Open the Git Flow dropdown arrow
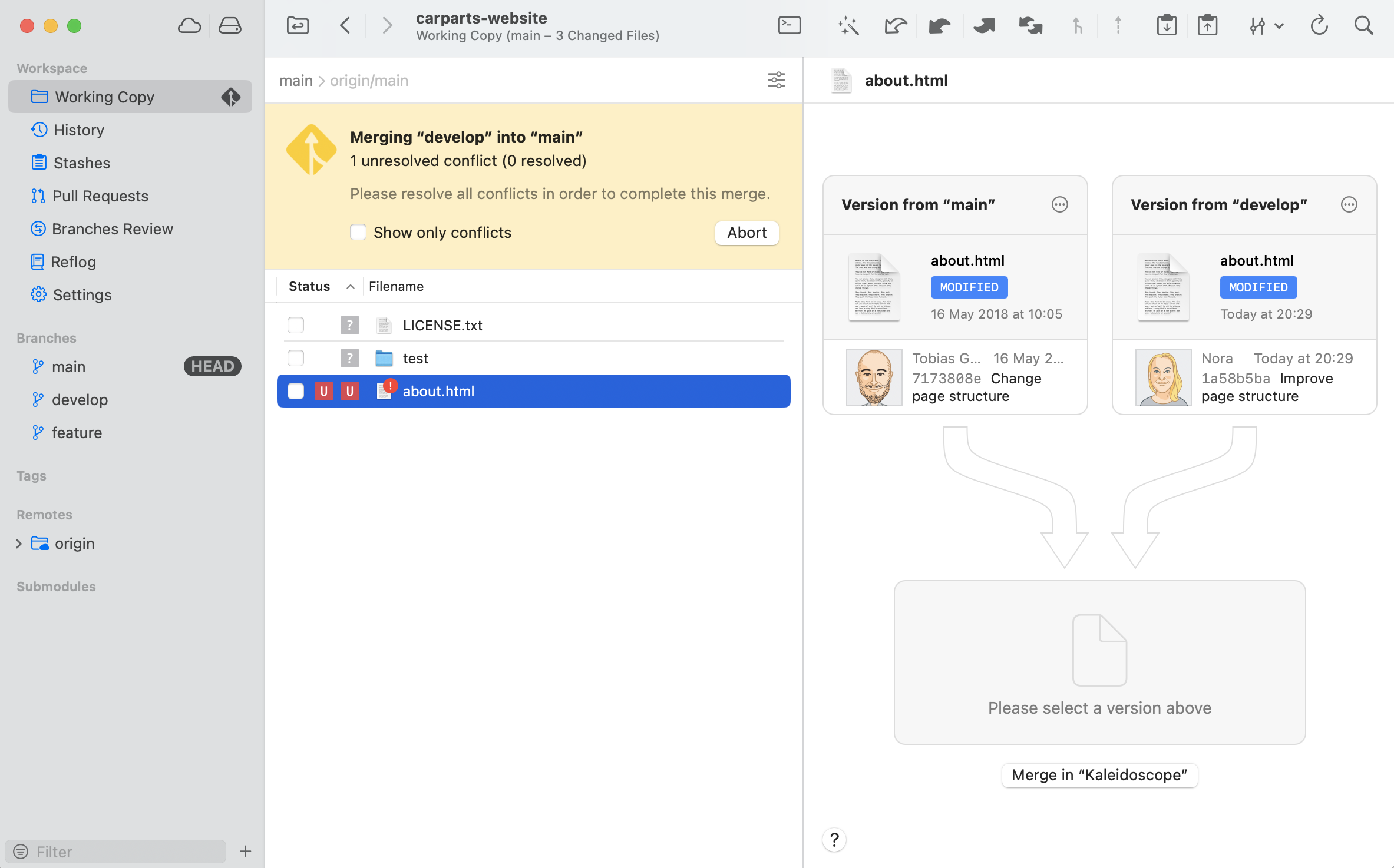The height and width of the screenshot is (868, 1394). tap(1279, 26)
